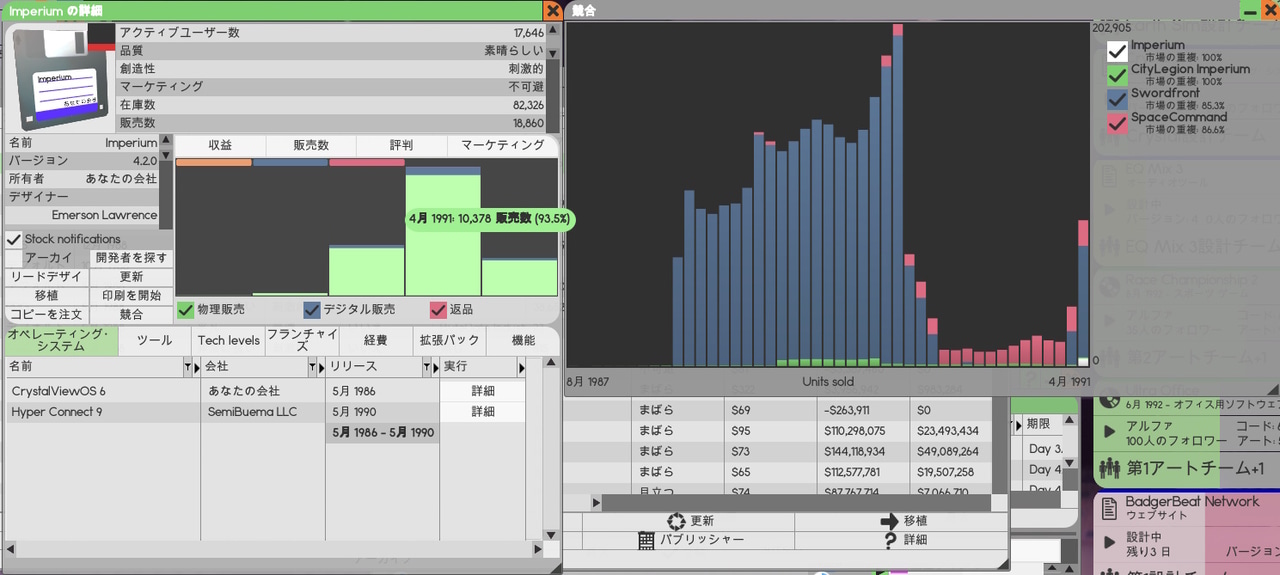Click the 競合 button in Imperium details

coord(131,315)
